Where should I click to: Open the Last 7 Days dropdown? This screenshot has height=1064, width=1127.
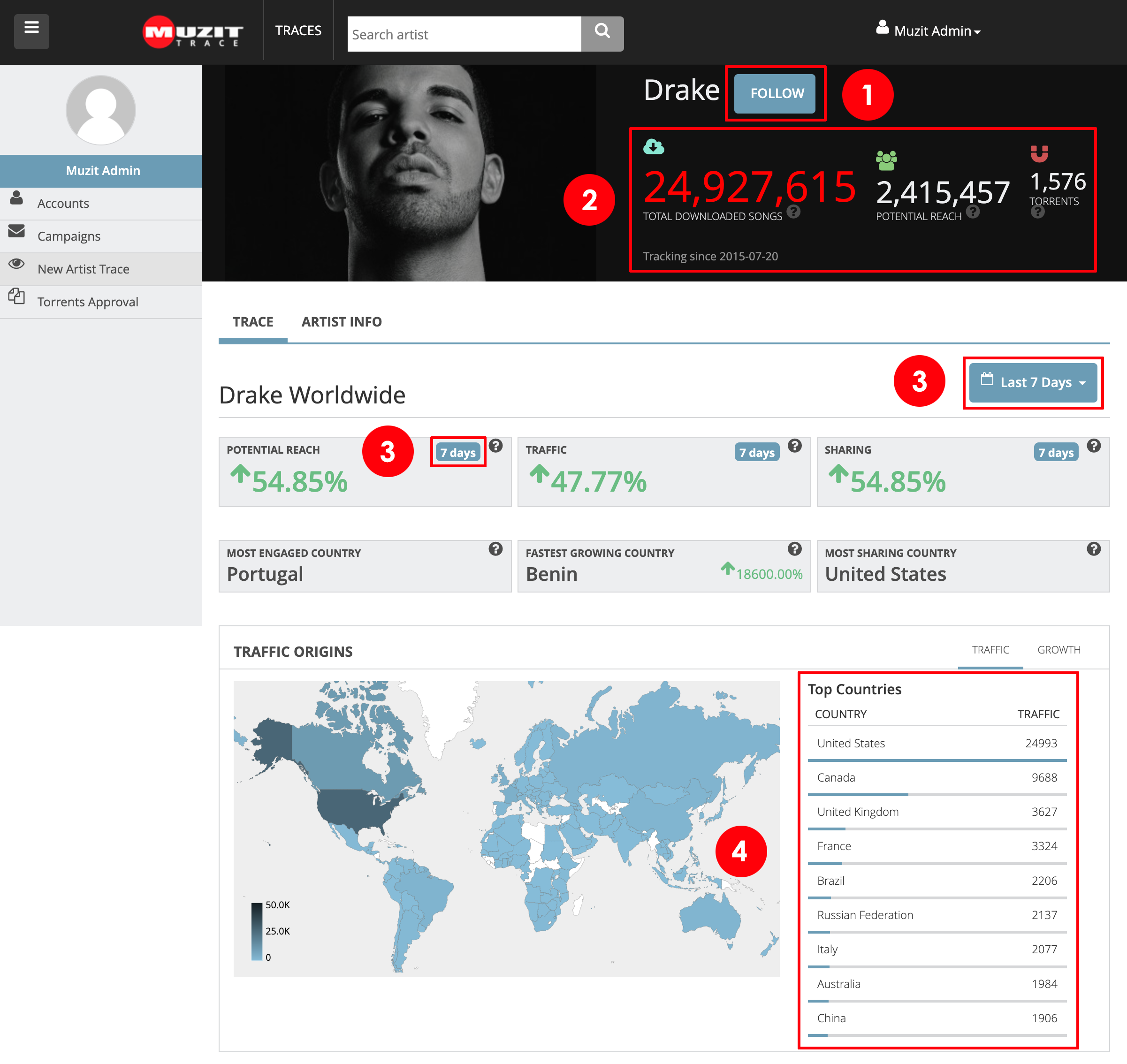[x=1033, y=383]
